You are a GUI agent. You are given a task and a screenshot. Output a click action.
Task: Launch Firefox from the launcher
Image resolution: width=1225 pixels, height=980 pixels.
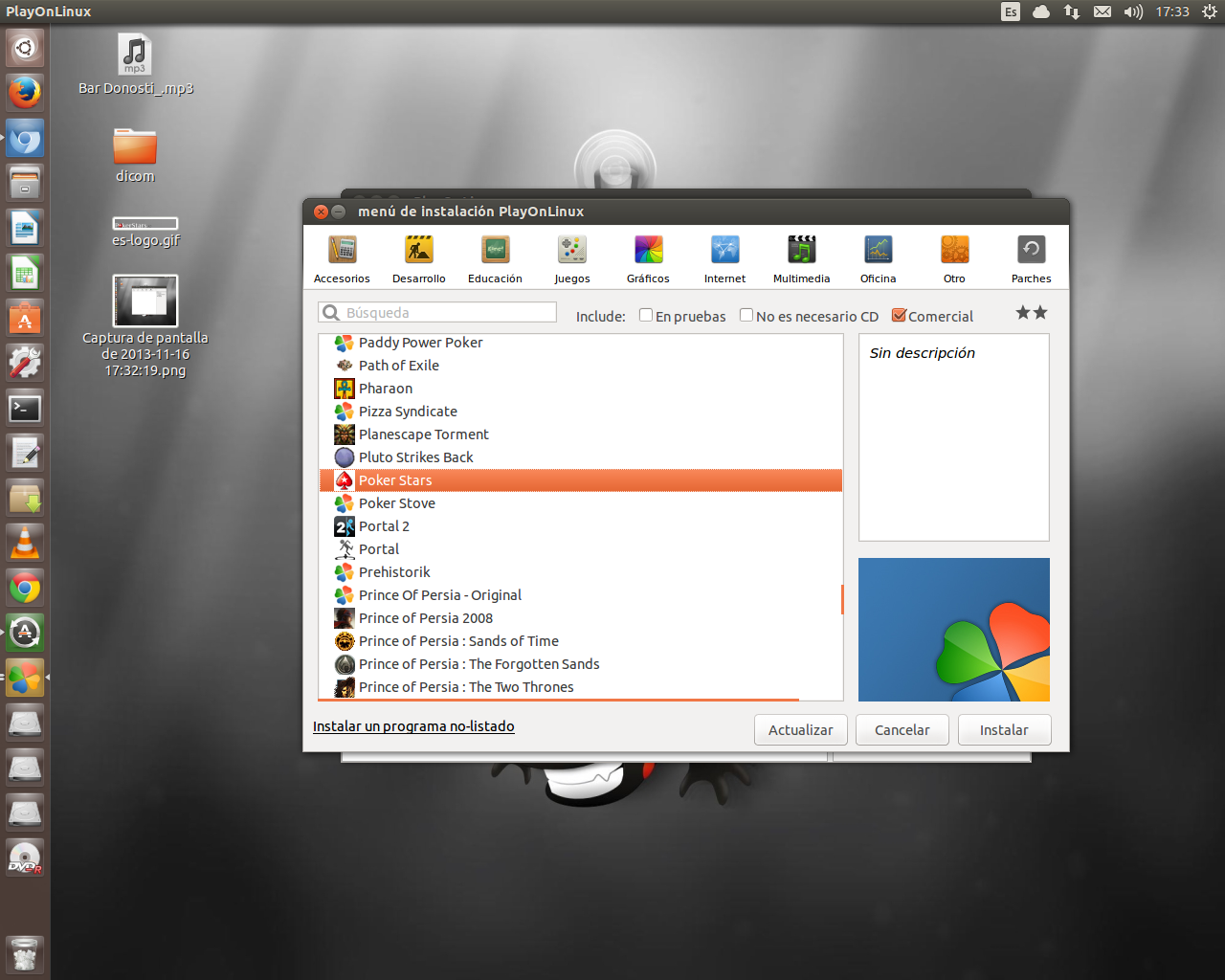[25, 93]
